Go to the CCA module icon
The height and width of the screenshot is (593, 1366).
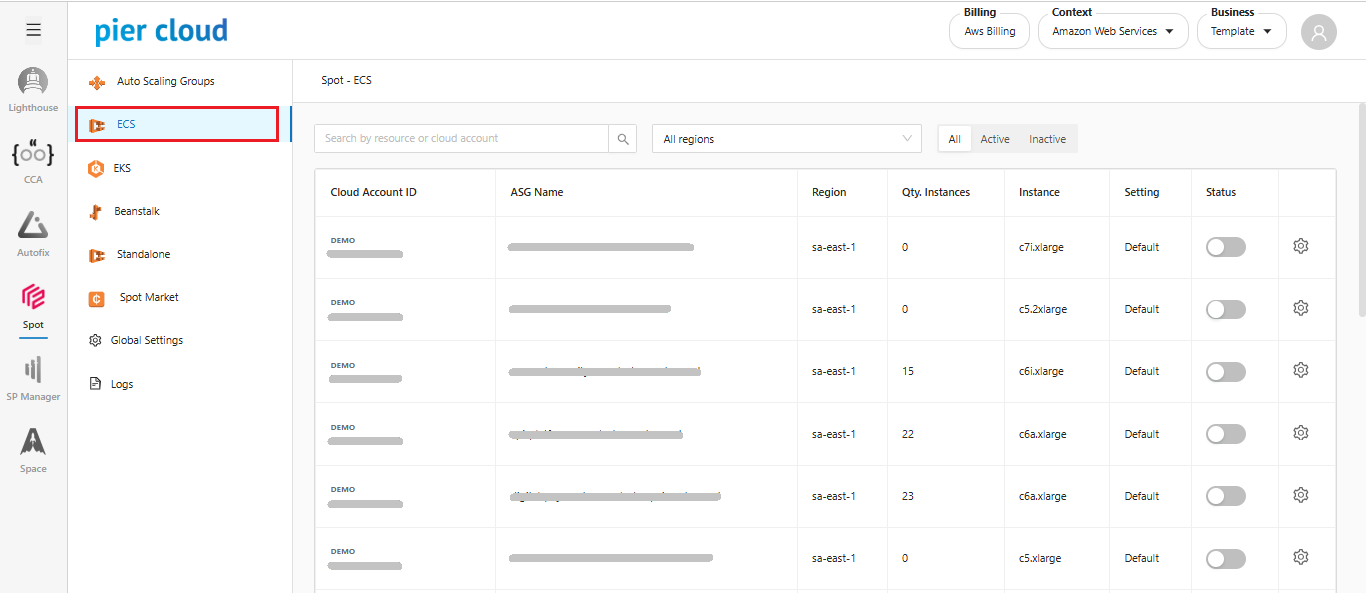[33, 155]
